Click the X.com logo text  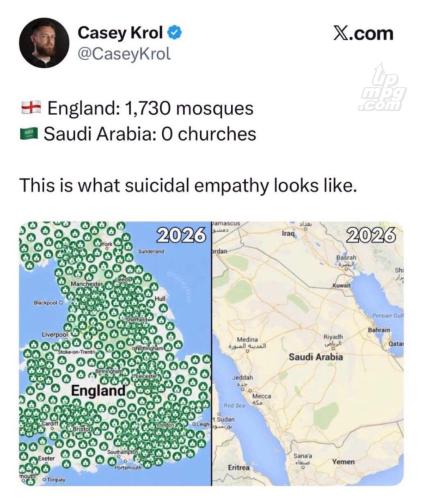(x=363, y=34)
